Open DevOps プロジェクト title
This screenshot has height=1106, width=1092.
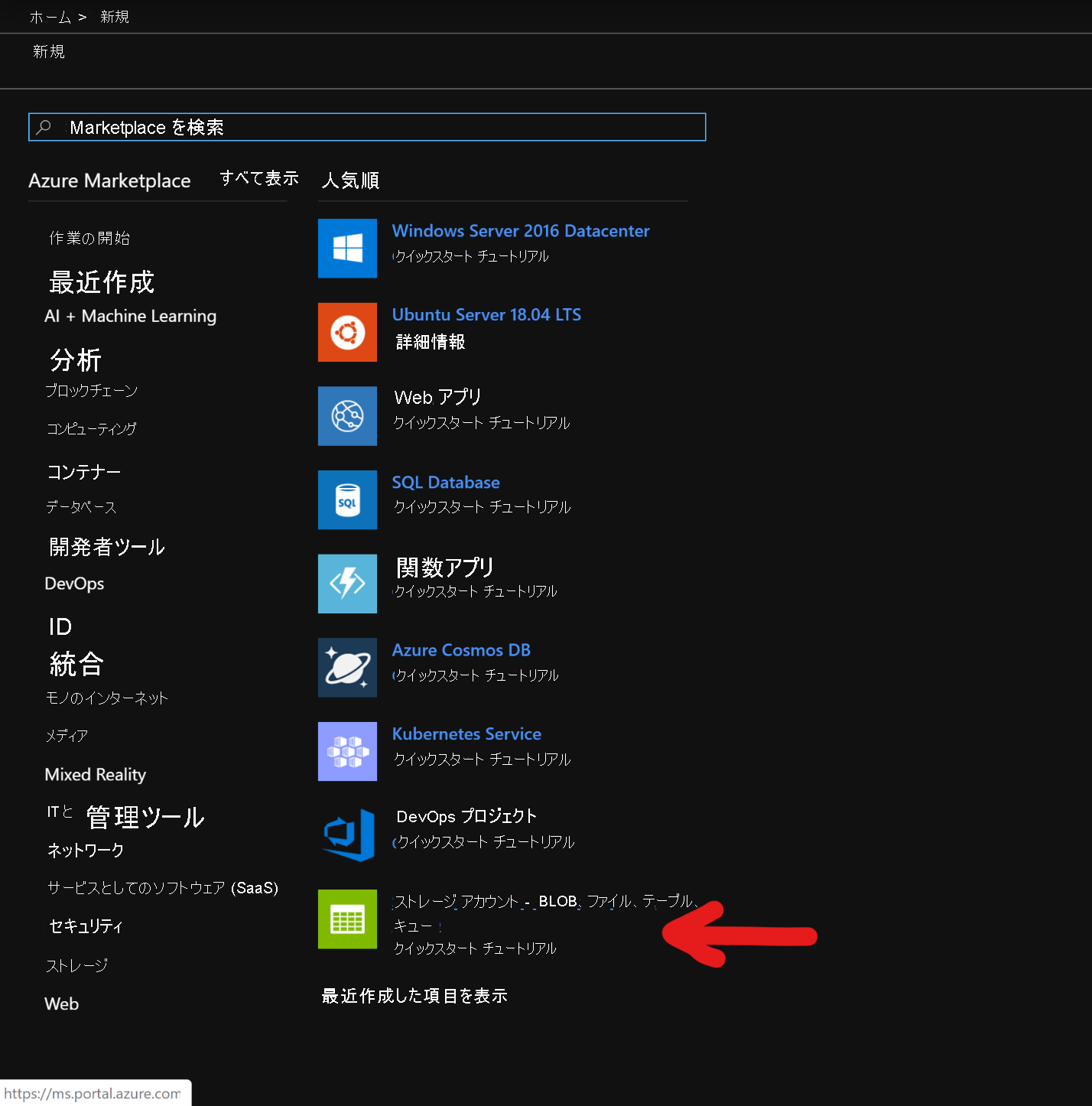tap(466, 816)
